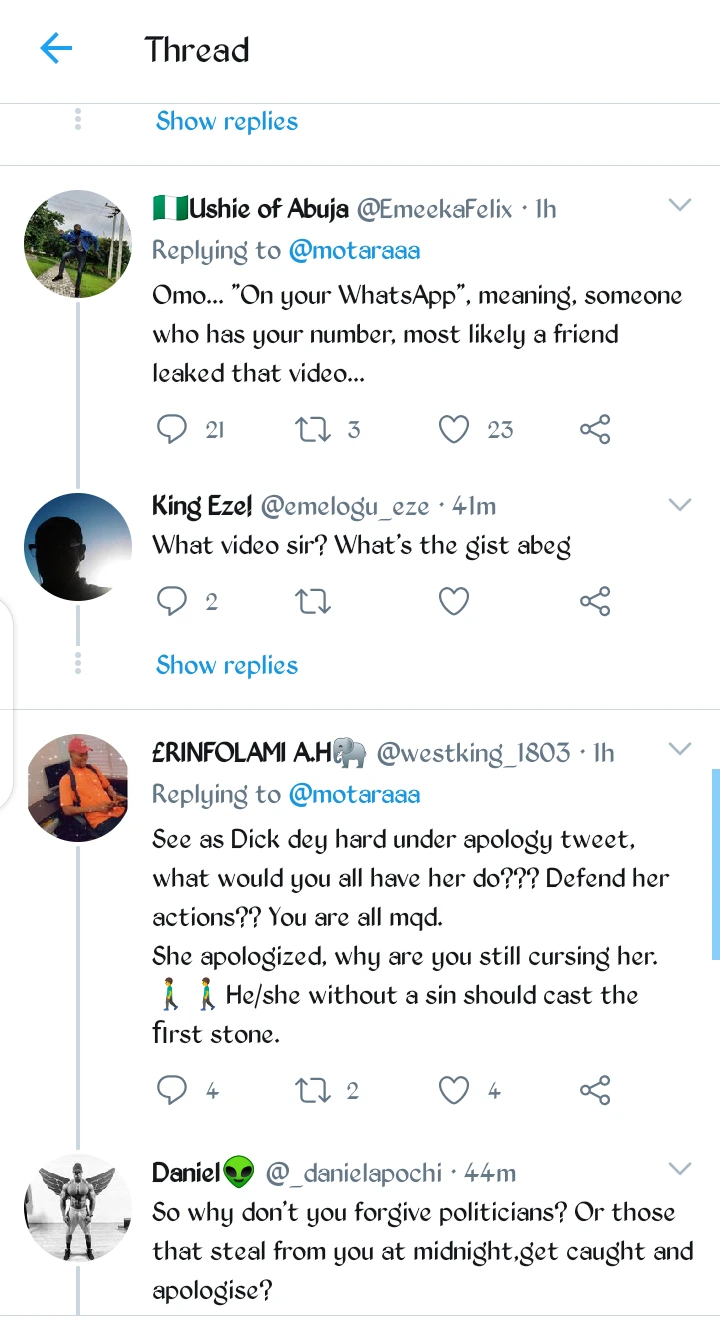Share ERINFOLAMI A.H's tweet
Screen dimensions: 720x1326
click(x=595, y=1090)
